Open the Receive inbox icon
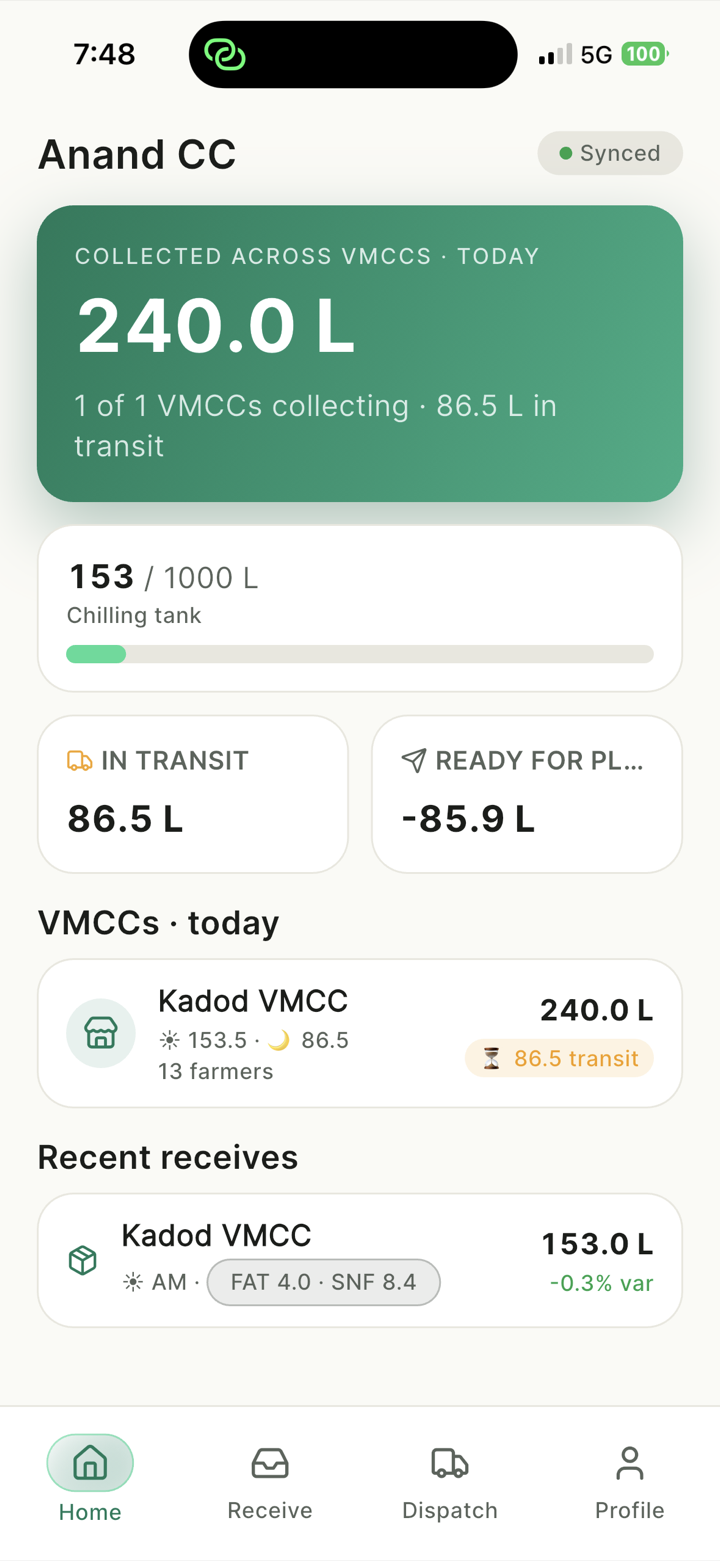This screenshot has width=720, height=1561. coord(270,1463)
